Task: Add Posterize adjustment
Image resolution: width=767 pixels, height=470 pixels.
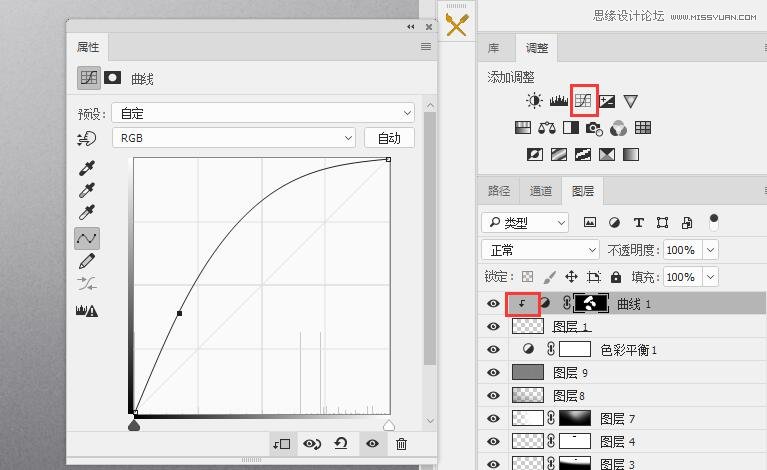Action: (559, 155)
